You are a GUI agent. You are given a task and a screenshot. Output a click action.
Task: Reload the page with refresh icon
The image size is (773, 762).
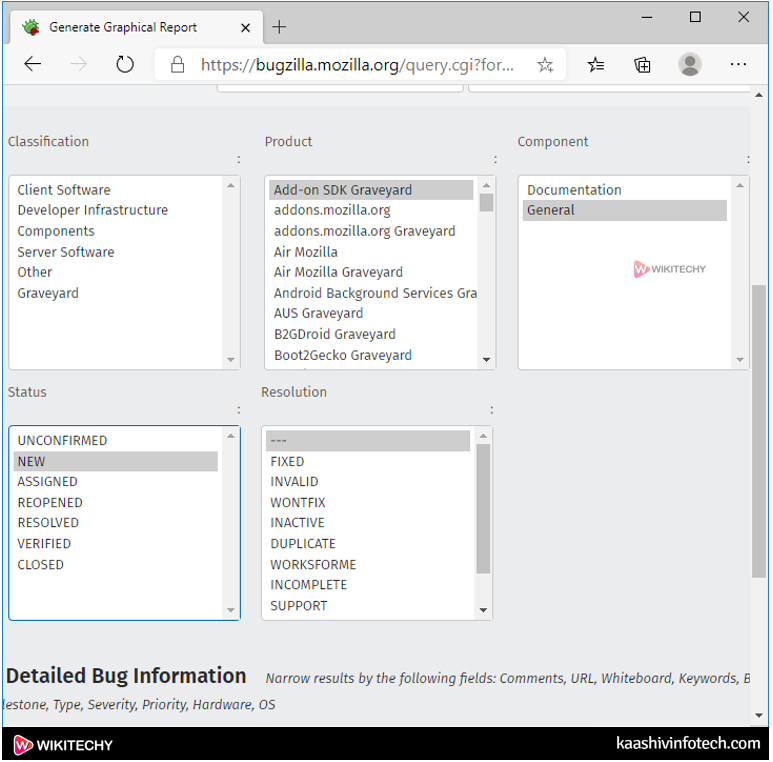(x=125, y=65)
